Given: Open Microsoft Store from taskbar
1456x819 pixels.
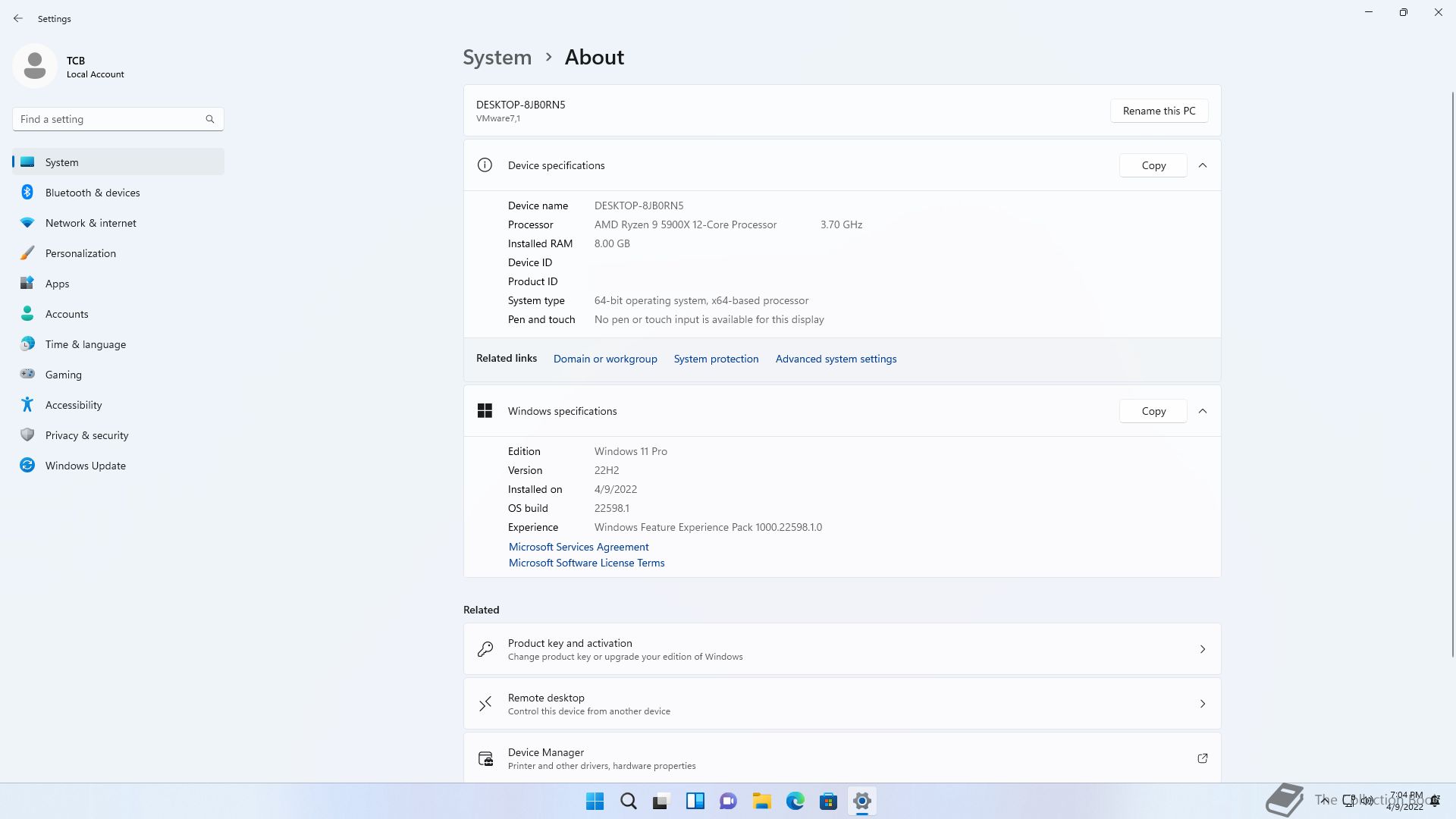Looking at the screenshot, I should point(829,801).
